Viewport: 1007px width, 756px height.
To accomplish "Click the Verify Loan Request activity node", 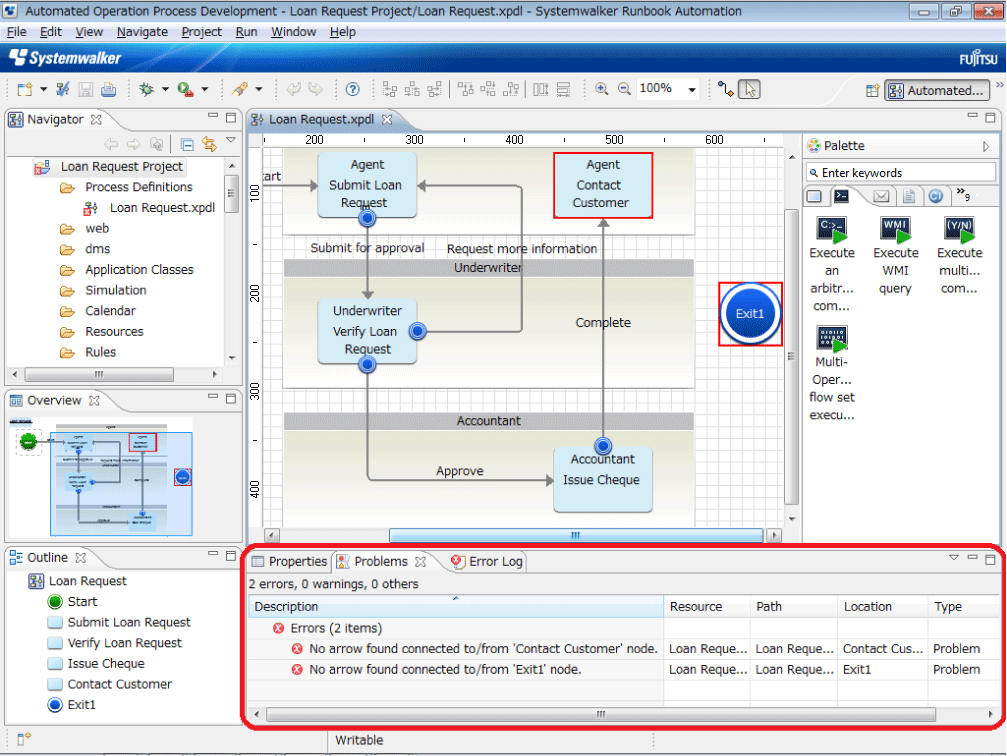I will (x=367, y=331).
